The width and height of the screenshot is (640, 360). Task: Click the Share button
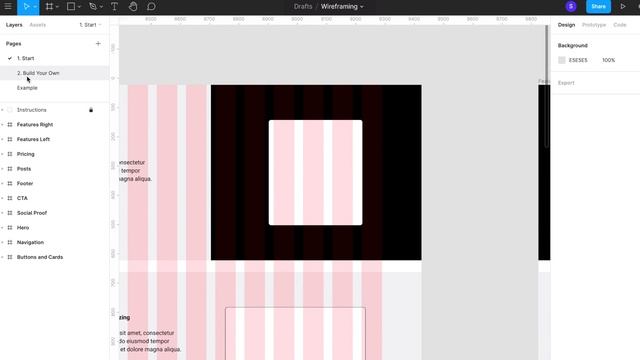point(598,7)
